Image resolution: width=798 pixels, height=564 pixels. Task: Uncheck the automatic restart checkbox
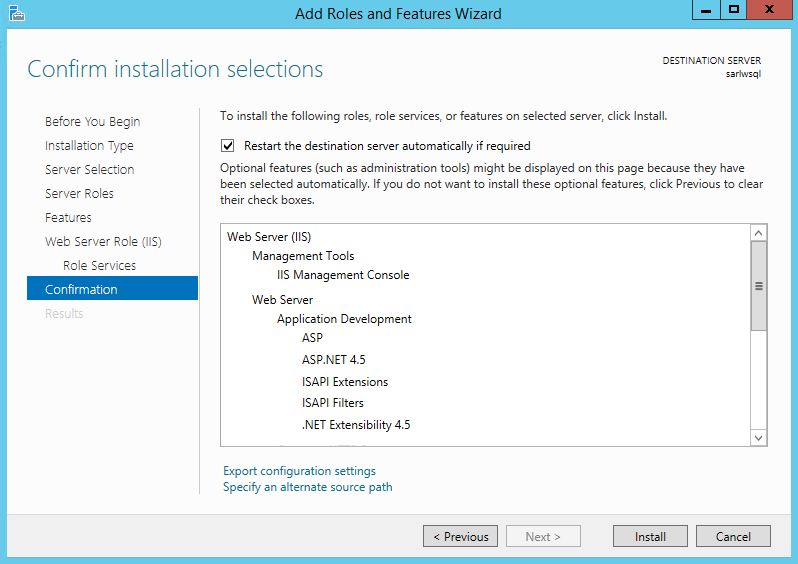coord(228,145)
